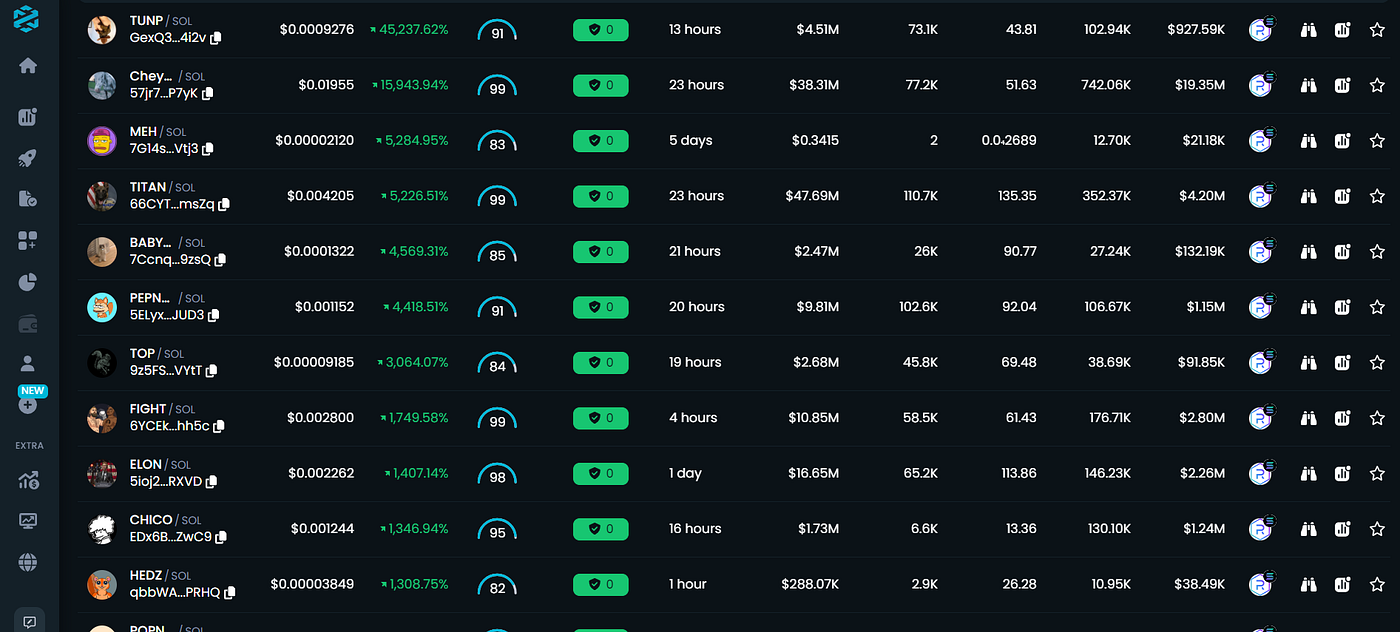The height and width of the screenshot is (632, 1400).
Task: Click the address 66CYT...msZq
Action: pyautogui.click(x=172, y=204)
